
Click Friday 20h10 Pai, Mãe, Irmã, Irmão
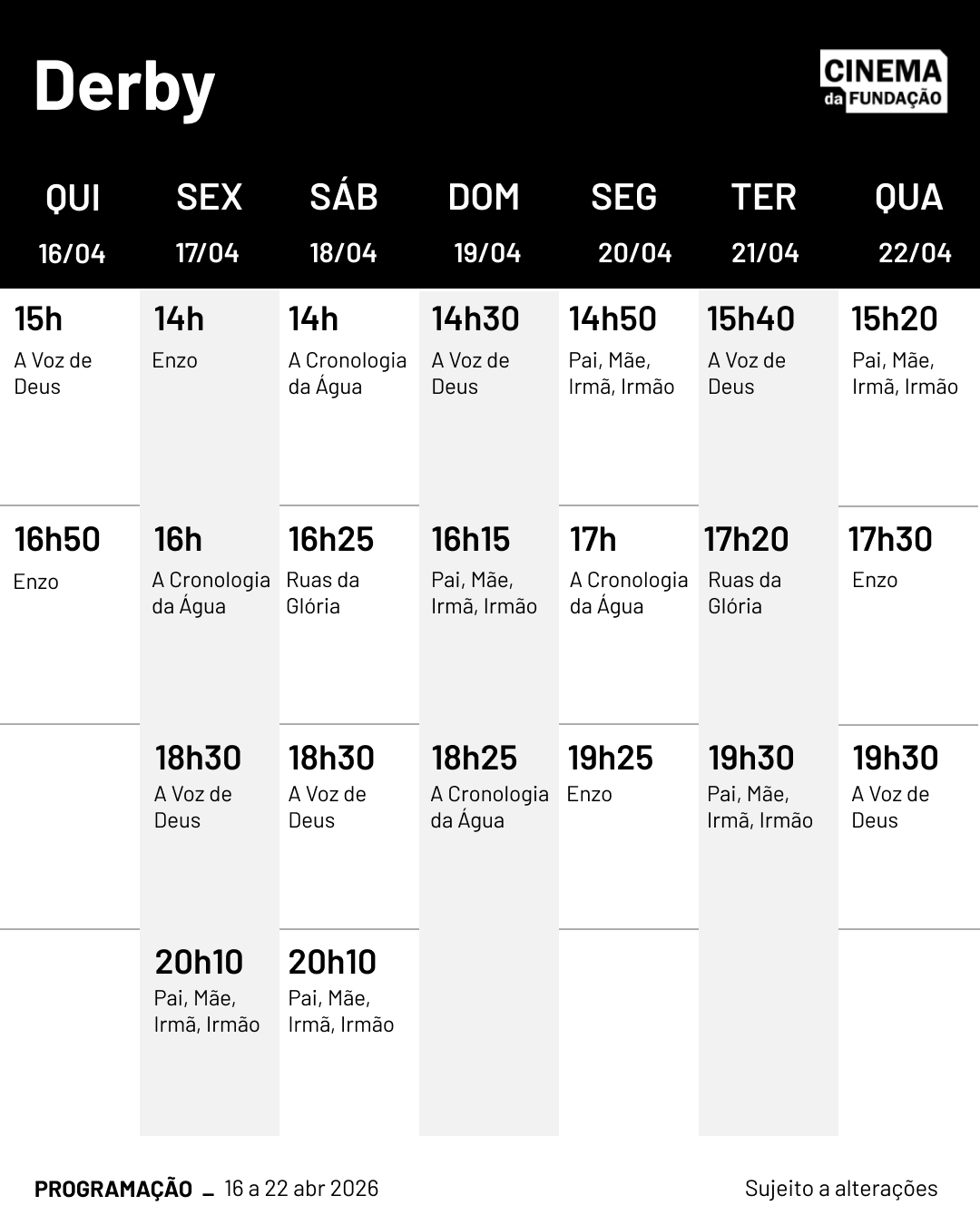pyautogui.click(x=206, y=990)
